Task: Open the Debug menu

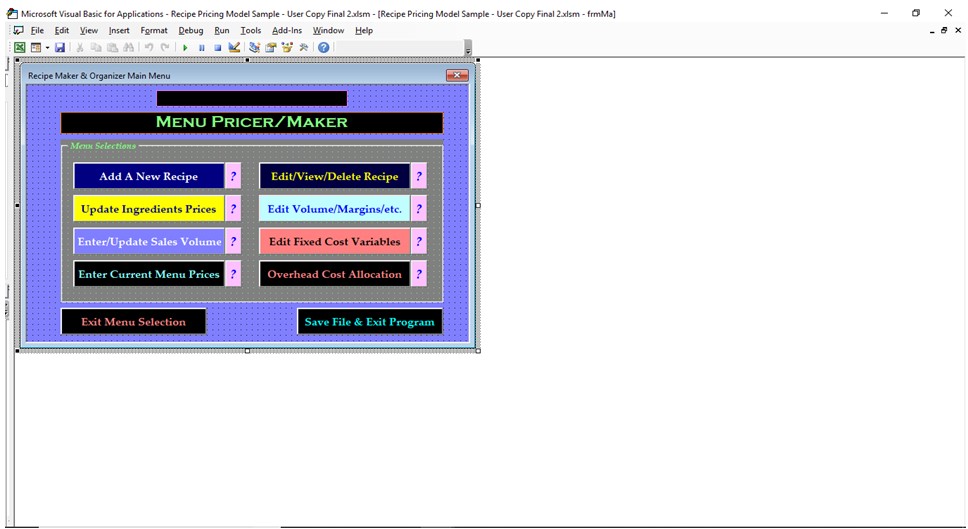Action: pyautogui.click(x=191, y=30)
